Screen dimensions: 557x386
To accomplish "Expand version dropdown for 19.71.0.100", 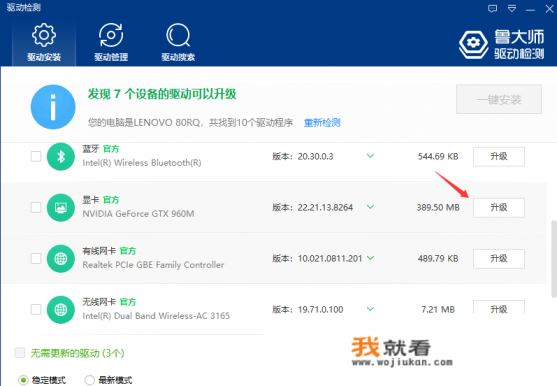I will point(370,309).
